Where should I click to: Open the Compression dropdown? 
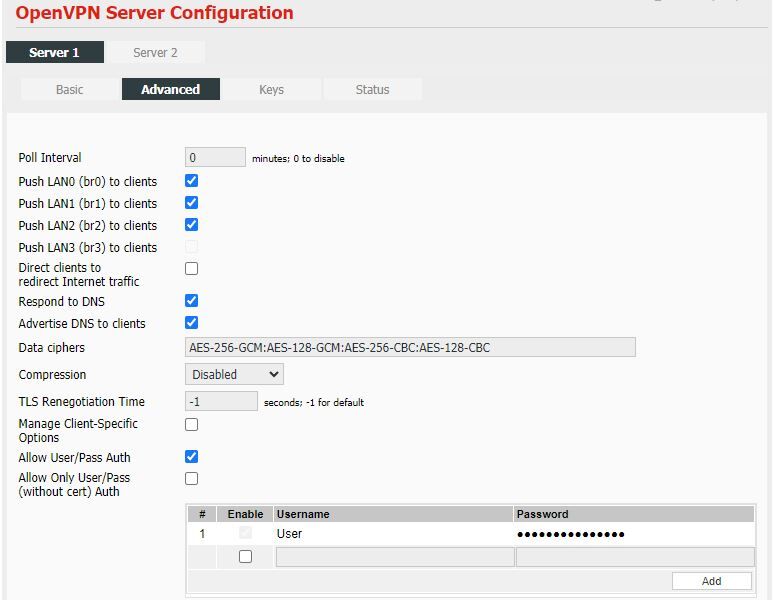coord(234,374)
